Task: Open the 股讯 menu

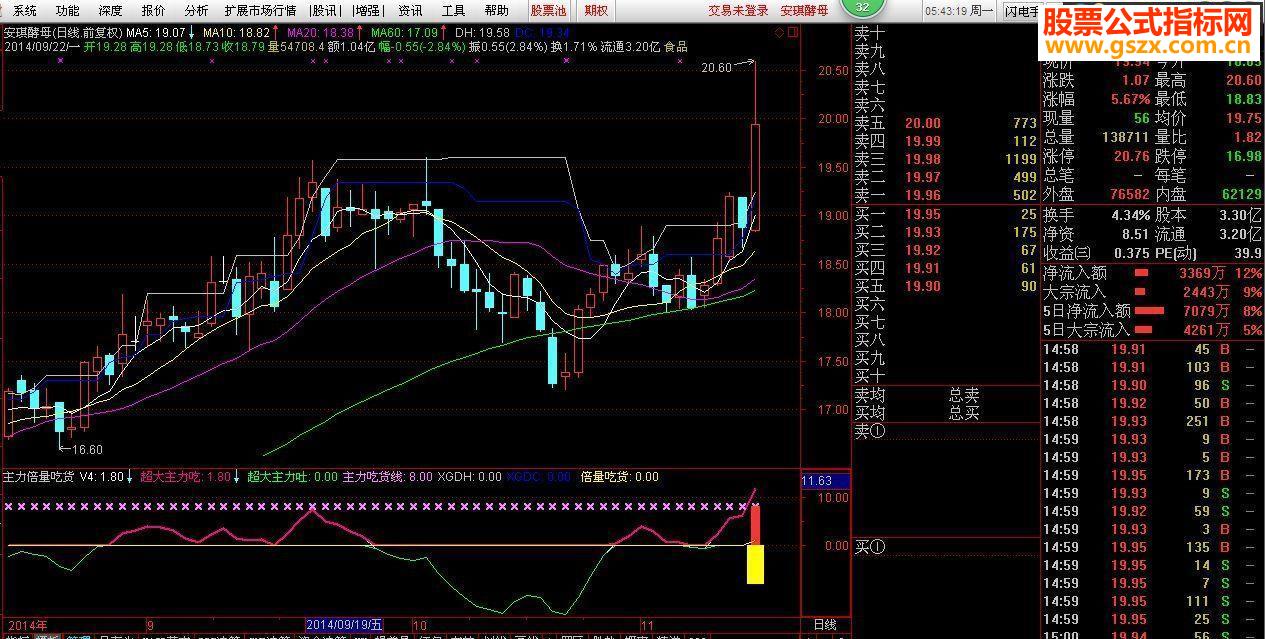Action: click(324, 10)
